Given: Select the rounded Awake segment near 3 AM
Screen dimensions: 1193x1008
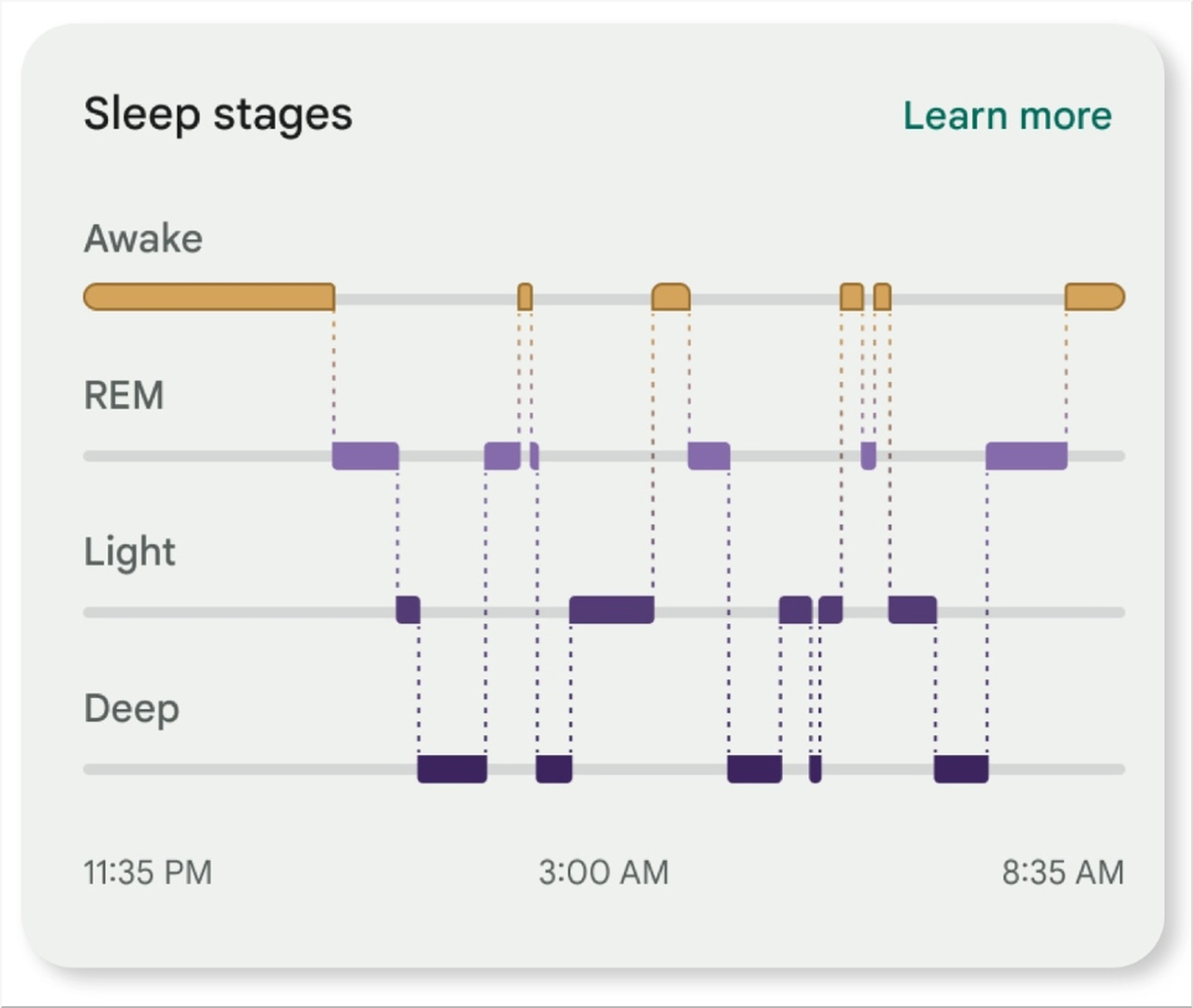Looking at the screenshot, I should coord(671,297).
